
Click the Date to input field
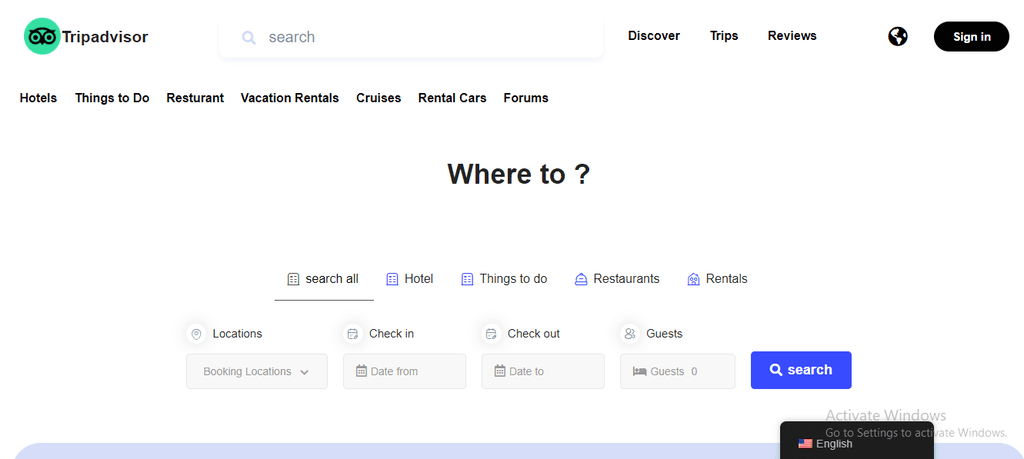click(x=543, y=372)
